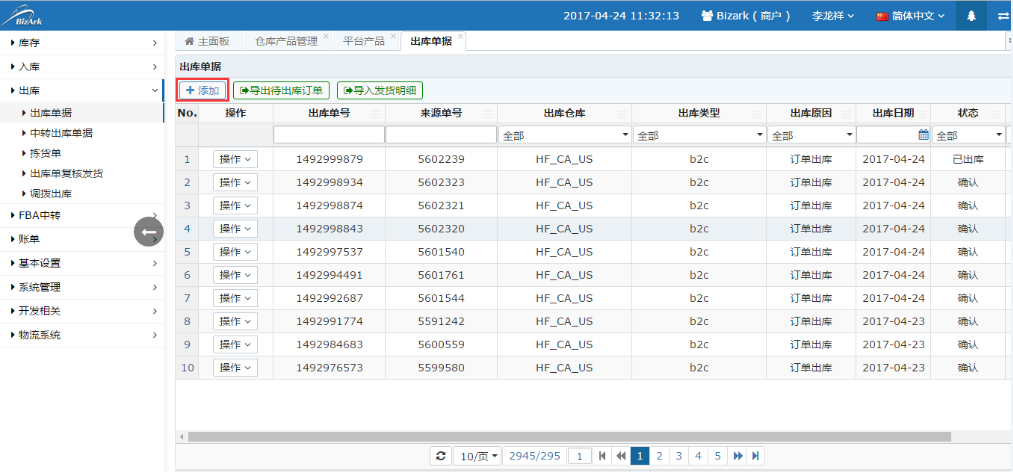Open the 操作 dropdown in row 1
1013x472 pixels.
click(235, 159)
